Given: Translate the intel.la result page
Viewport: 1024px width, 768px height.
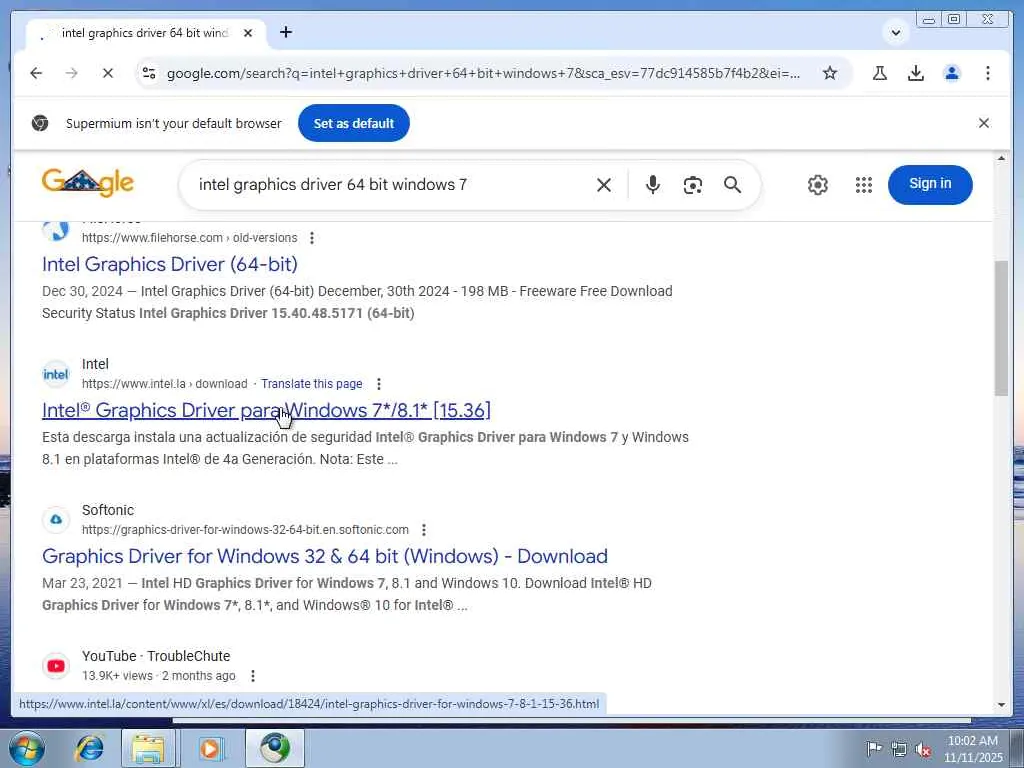Looking at the screenshot, I should 312,384.
